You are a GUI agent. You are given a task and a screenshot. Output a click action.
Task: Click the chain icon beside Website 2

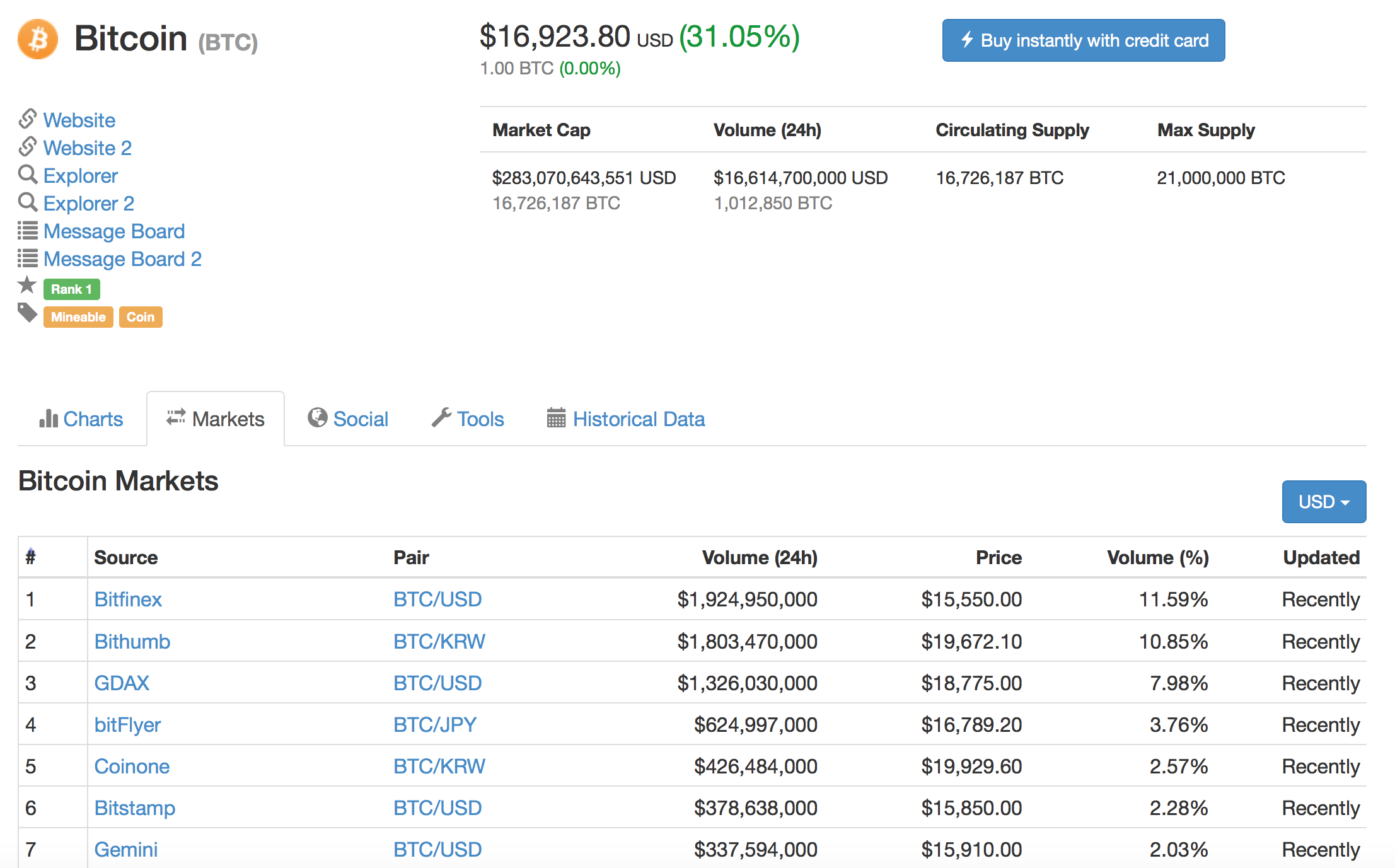27,146
